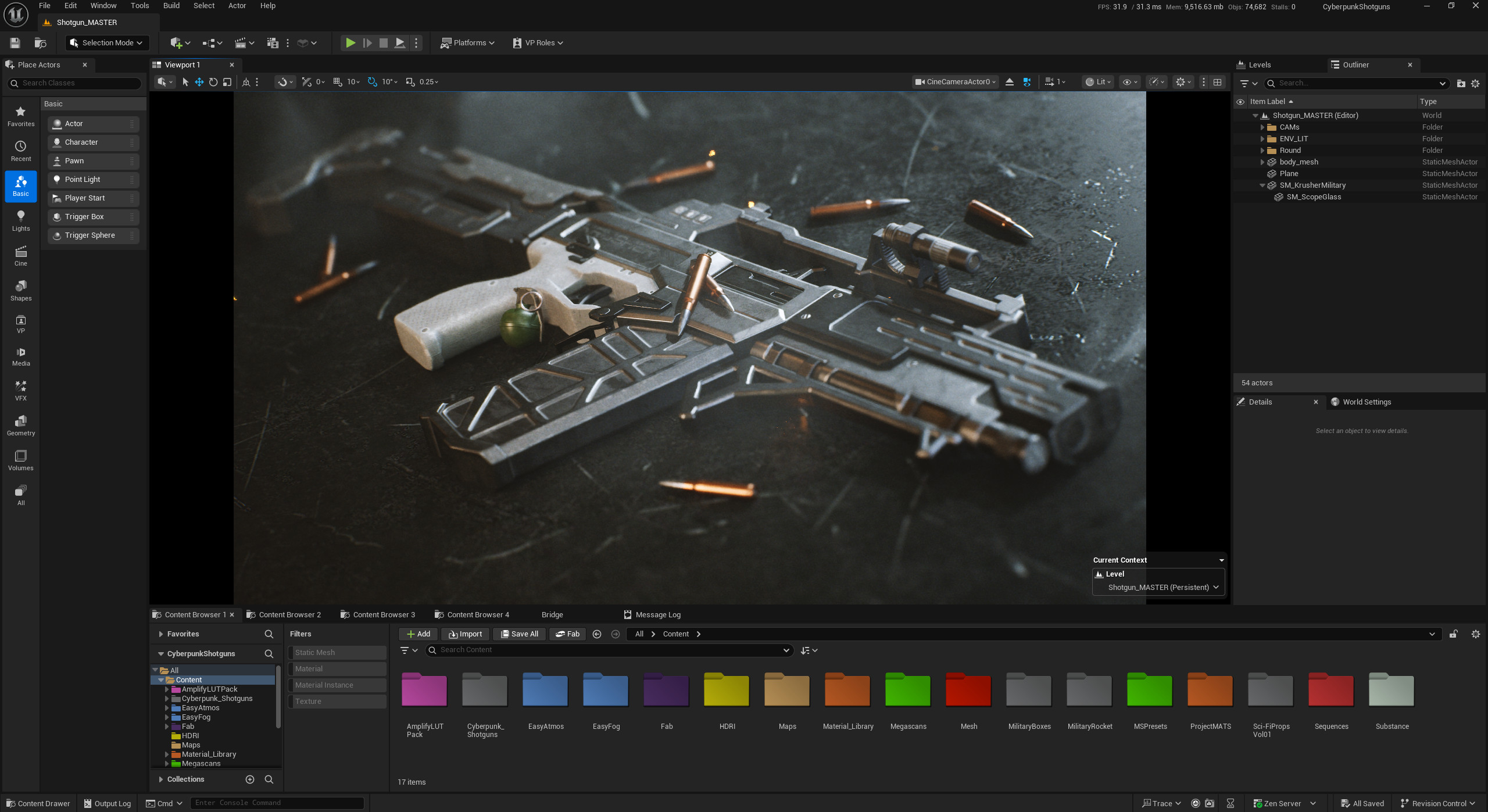Click the Save All button
The width and height of the screenshot is (1488, 812).
point(518,634)
